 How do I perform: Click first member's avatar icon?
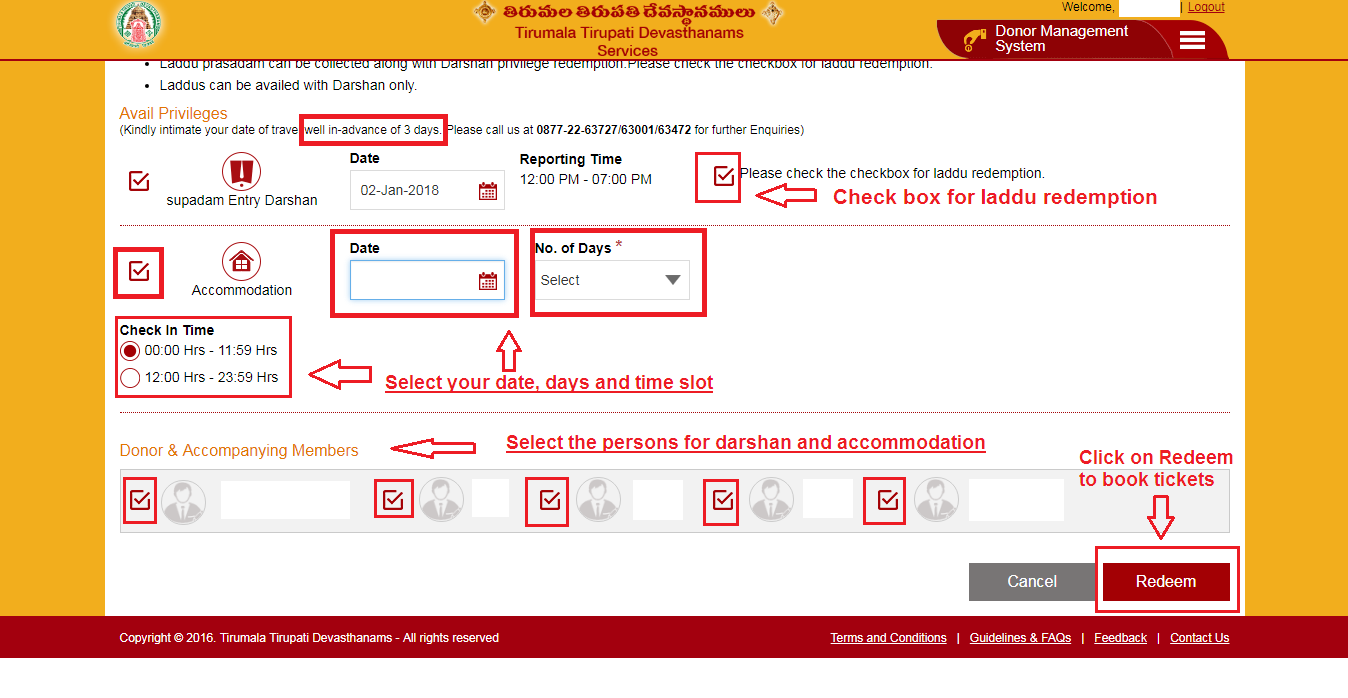(184, 500)
